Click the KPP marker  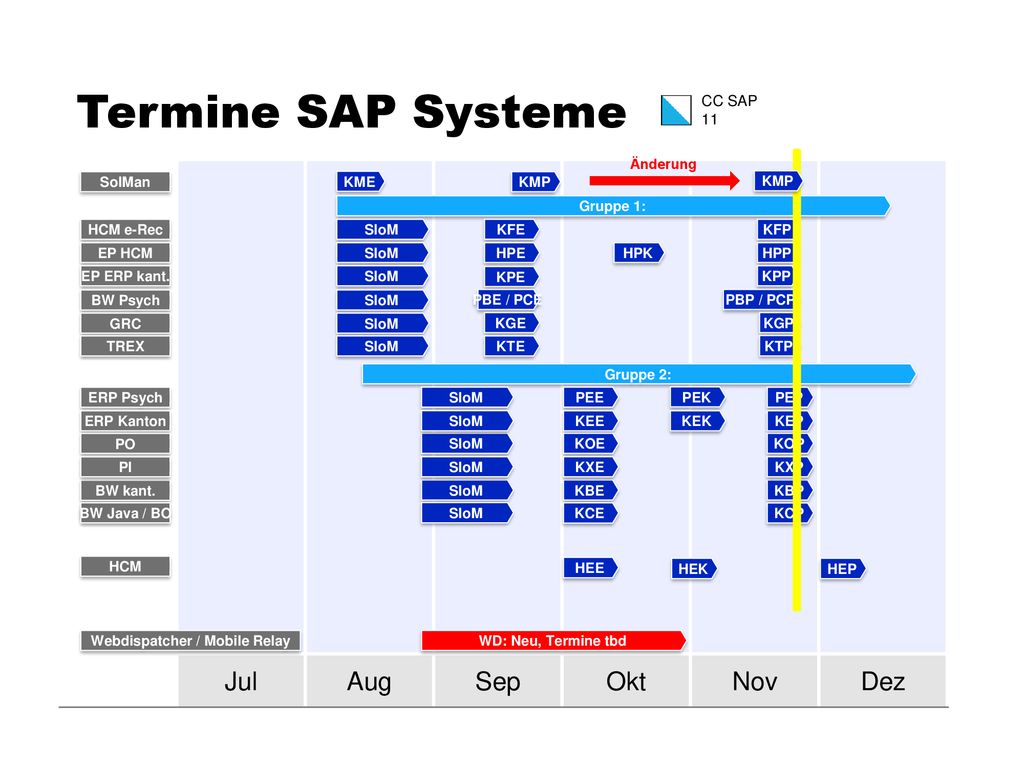(776, 276)
